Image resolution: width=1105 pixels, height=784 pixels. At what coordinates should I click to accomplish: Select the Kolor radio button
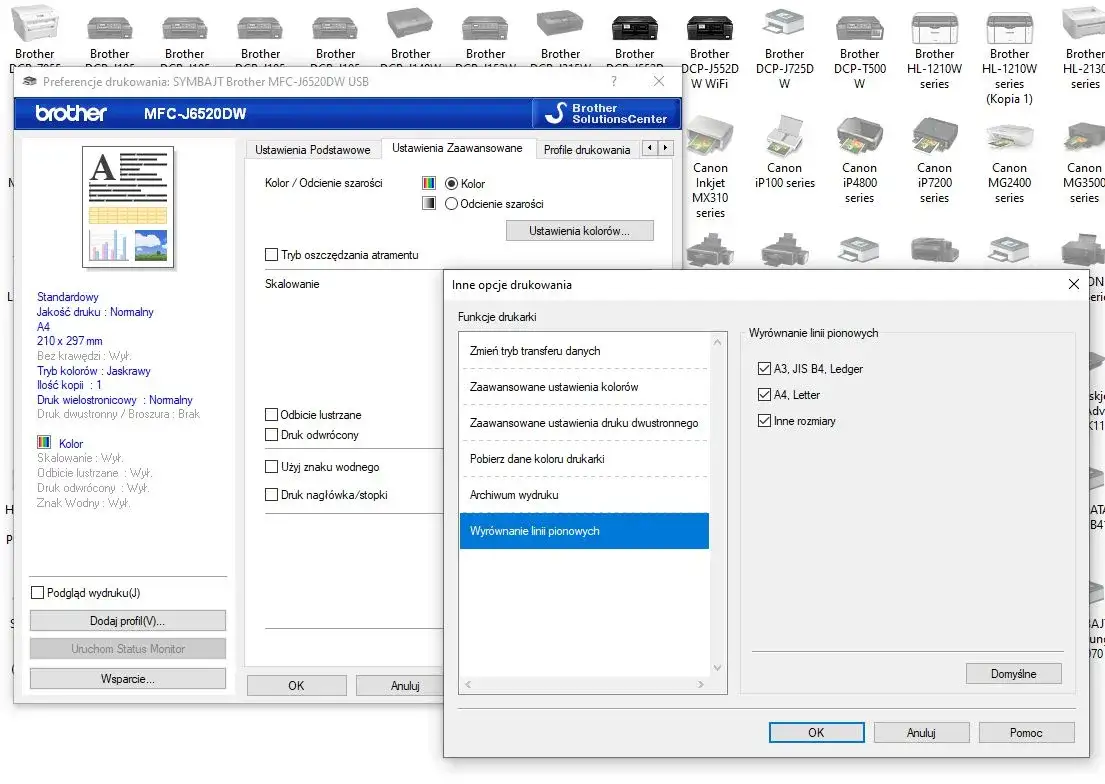pyautogui.click(x=452, y=183)
